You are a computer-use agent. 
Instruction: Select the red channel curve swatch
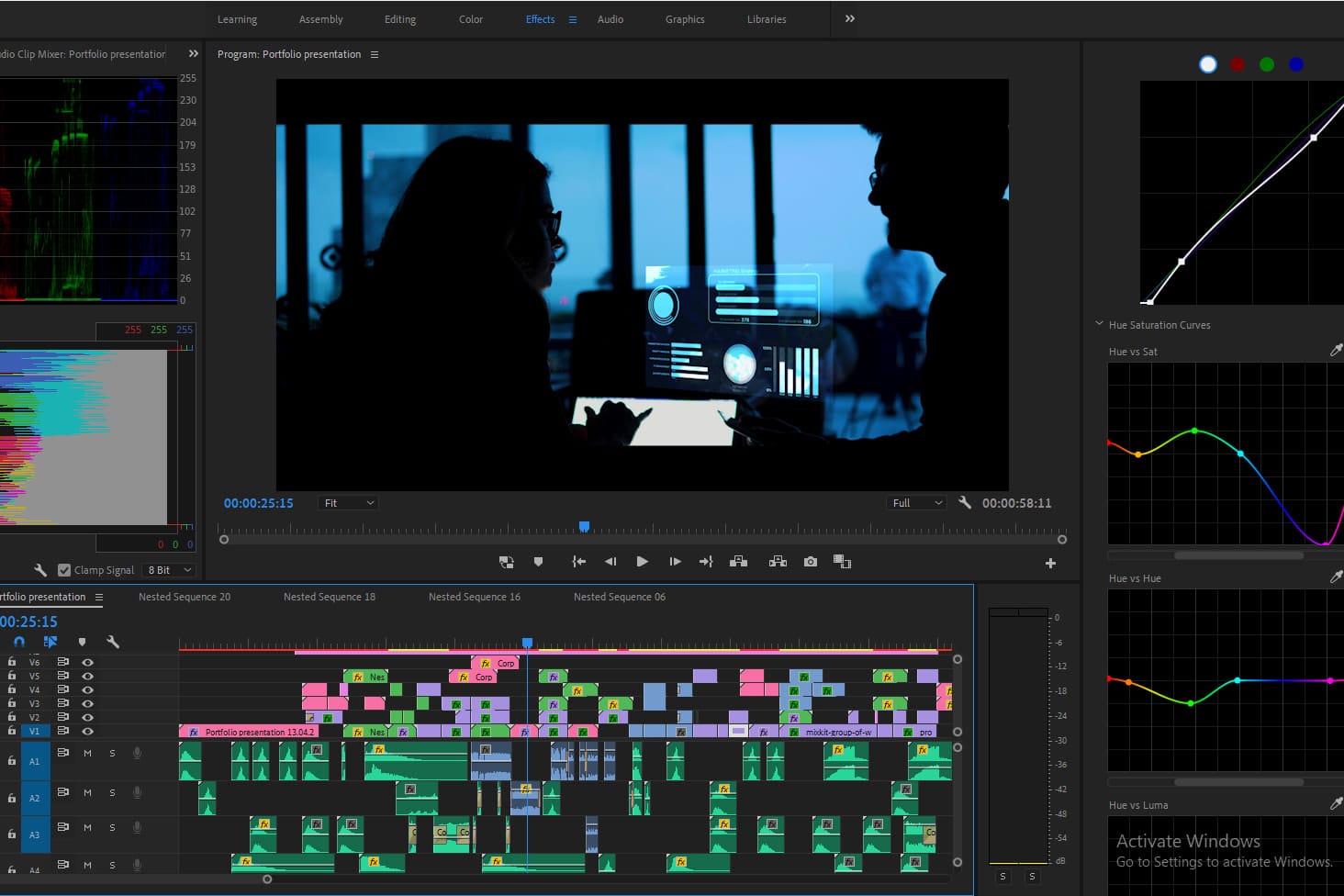[1238, 64]
